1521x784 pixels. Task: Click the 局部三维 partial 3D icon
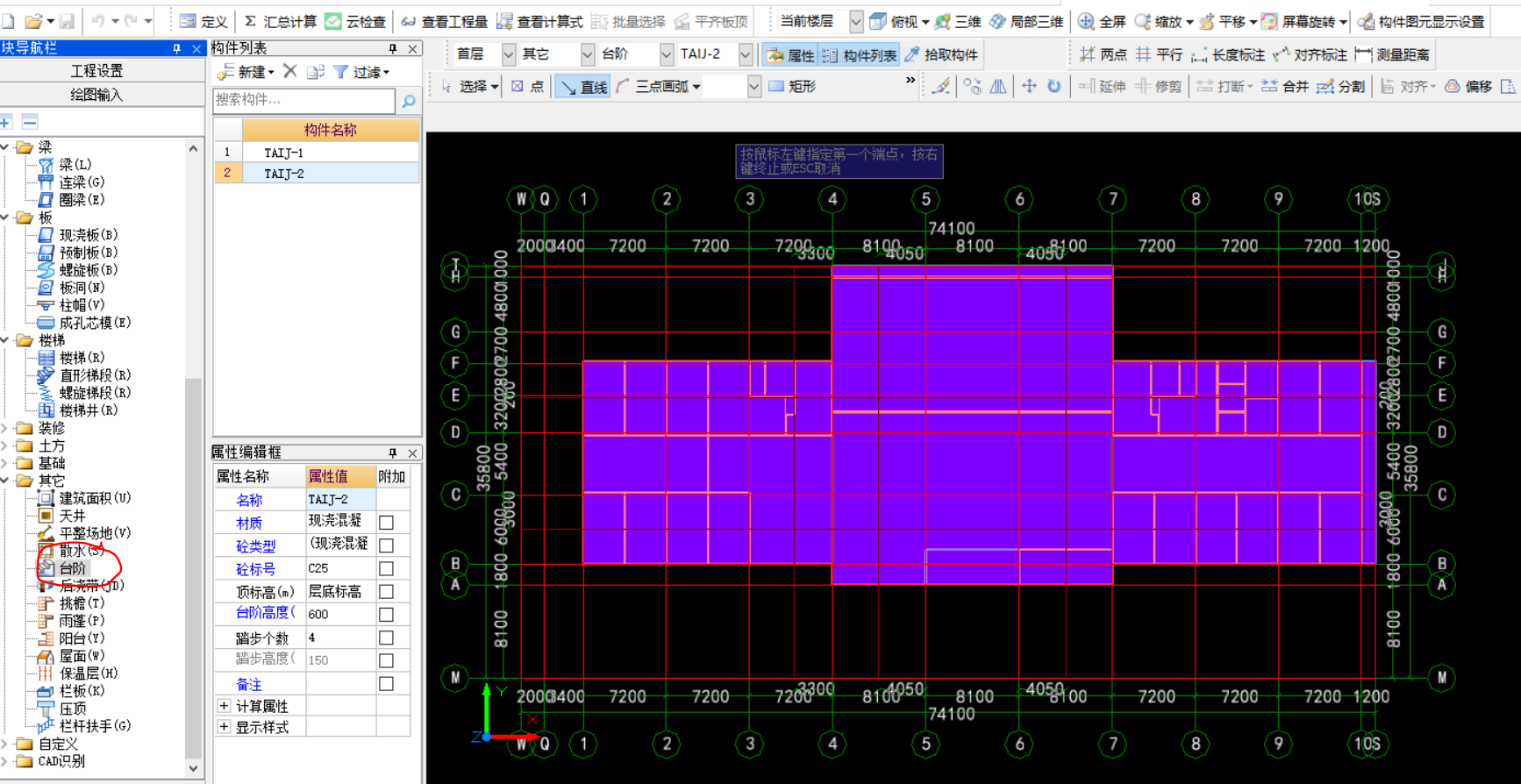pos(998,21)
